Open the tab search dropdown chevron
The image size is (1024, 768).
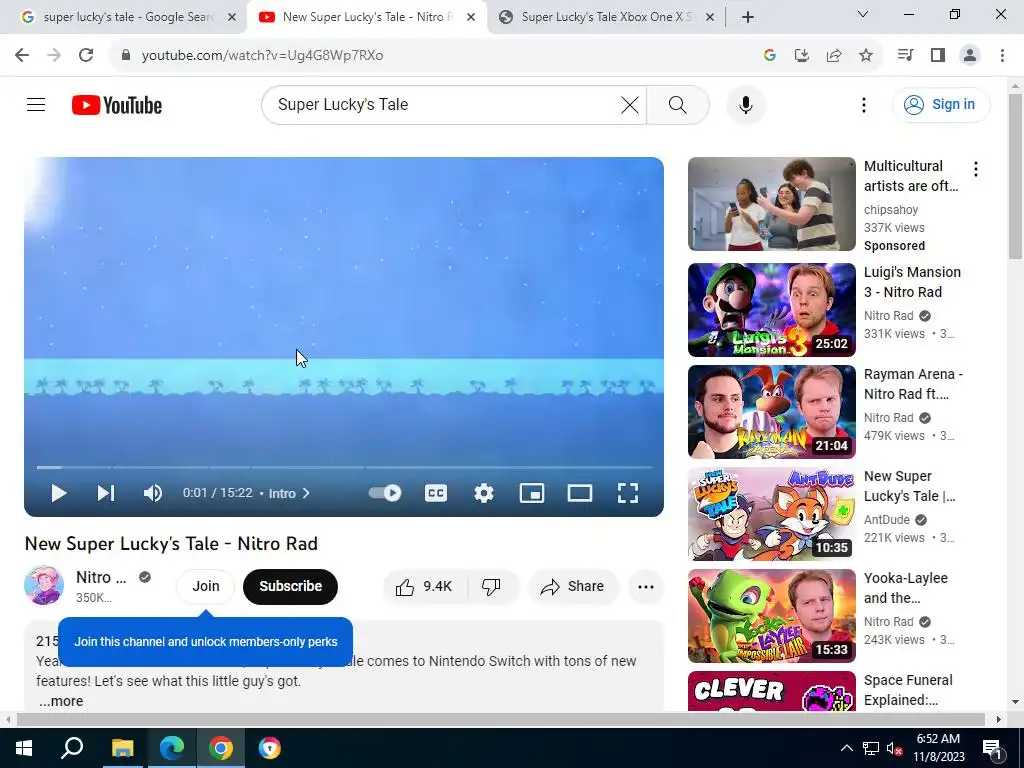click(863, 14)
